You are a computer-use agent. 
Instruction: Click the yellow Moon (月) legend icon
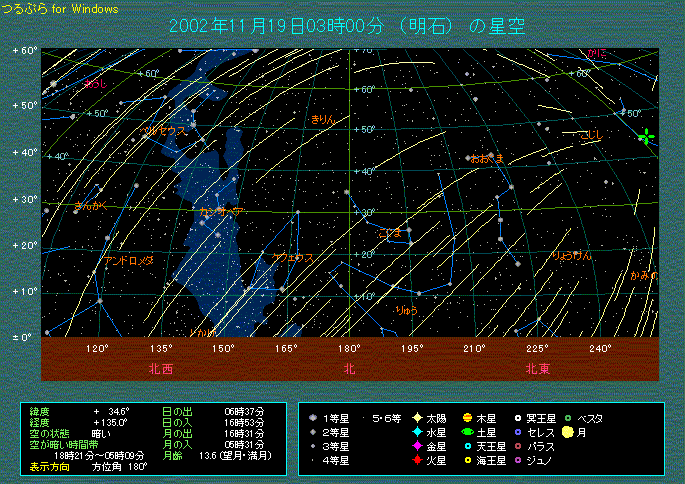pos(567,432)
